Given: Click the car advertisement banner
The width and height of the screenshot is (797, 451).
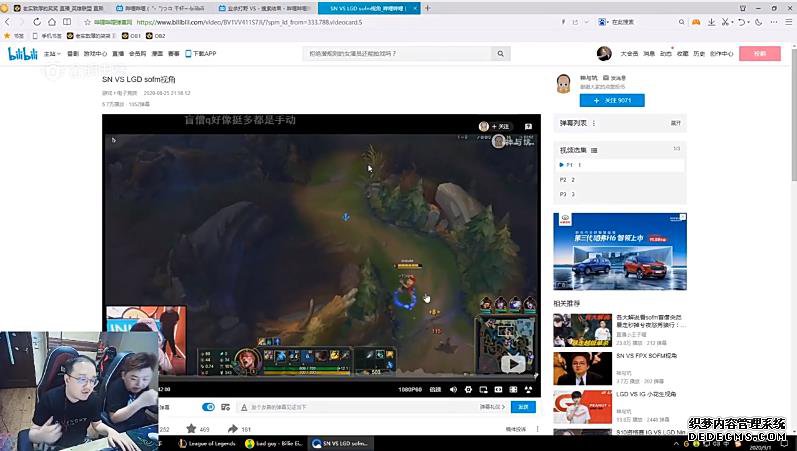Looking at the screenshot, I should tap(620, 251).
